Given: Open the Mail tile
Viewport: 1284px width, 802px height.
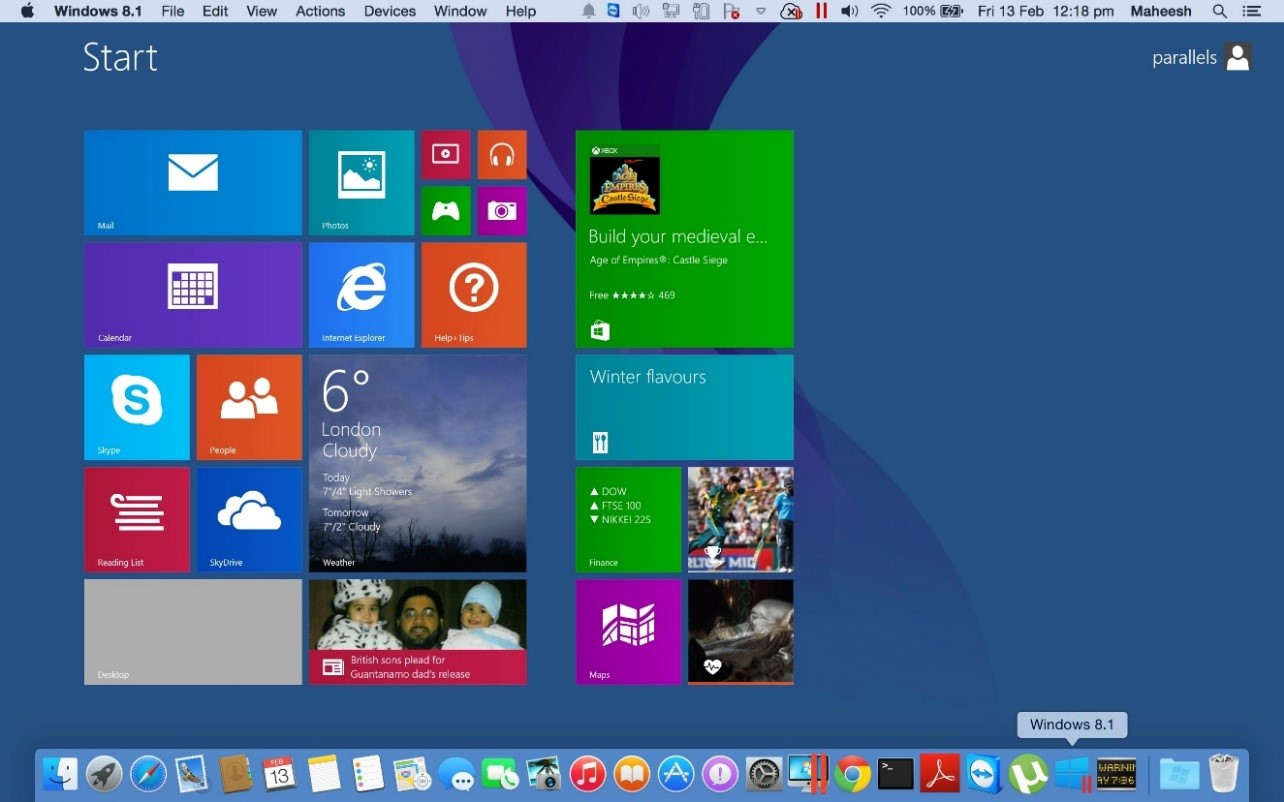Looking at the screenshot, I should click(193, 183).
